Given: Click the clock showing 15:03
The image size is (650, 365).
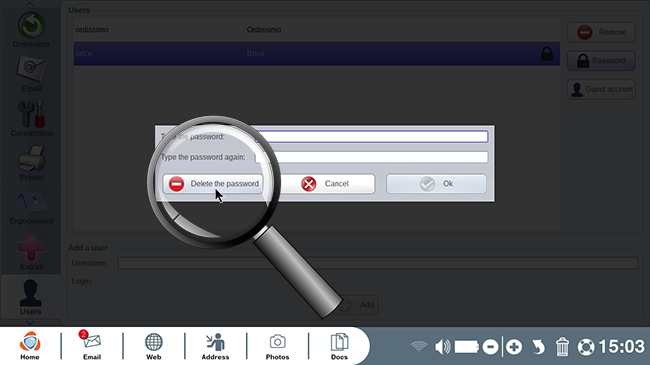Looking at the screenshot, I should (621, 347).
